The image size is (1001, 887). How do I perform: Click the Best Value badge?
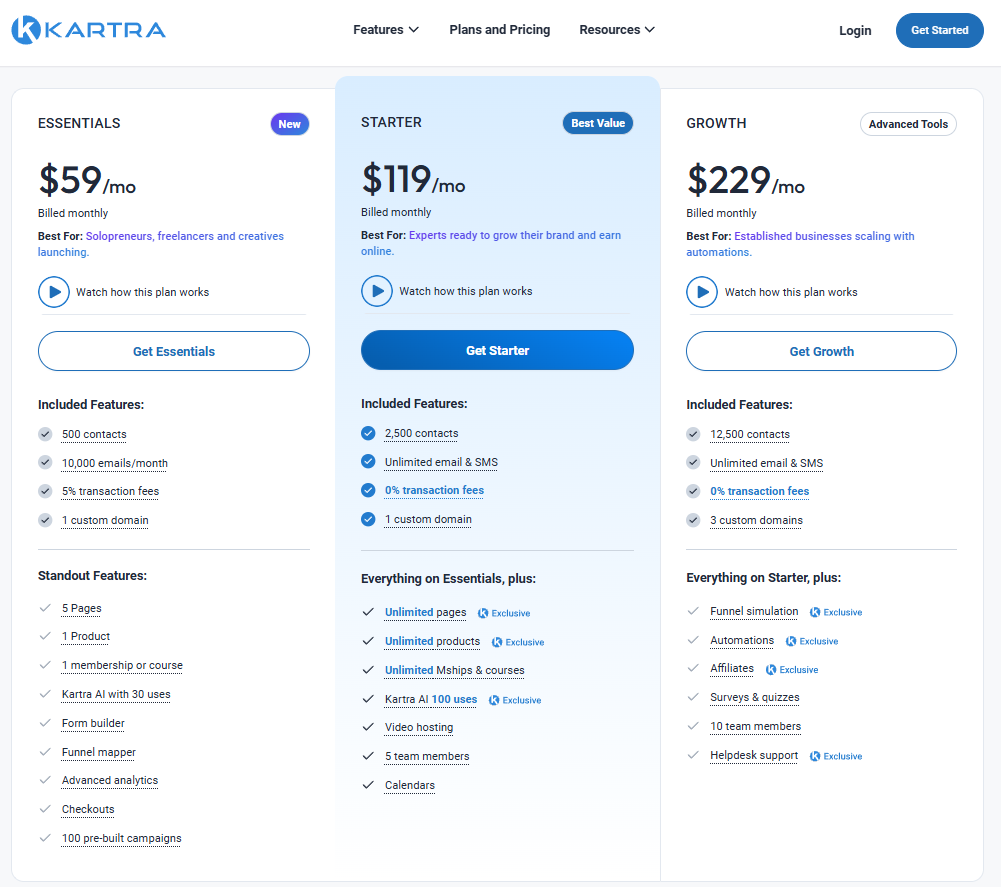(x=598, y=123)
